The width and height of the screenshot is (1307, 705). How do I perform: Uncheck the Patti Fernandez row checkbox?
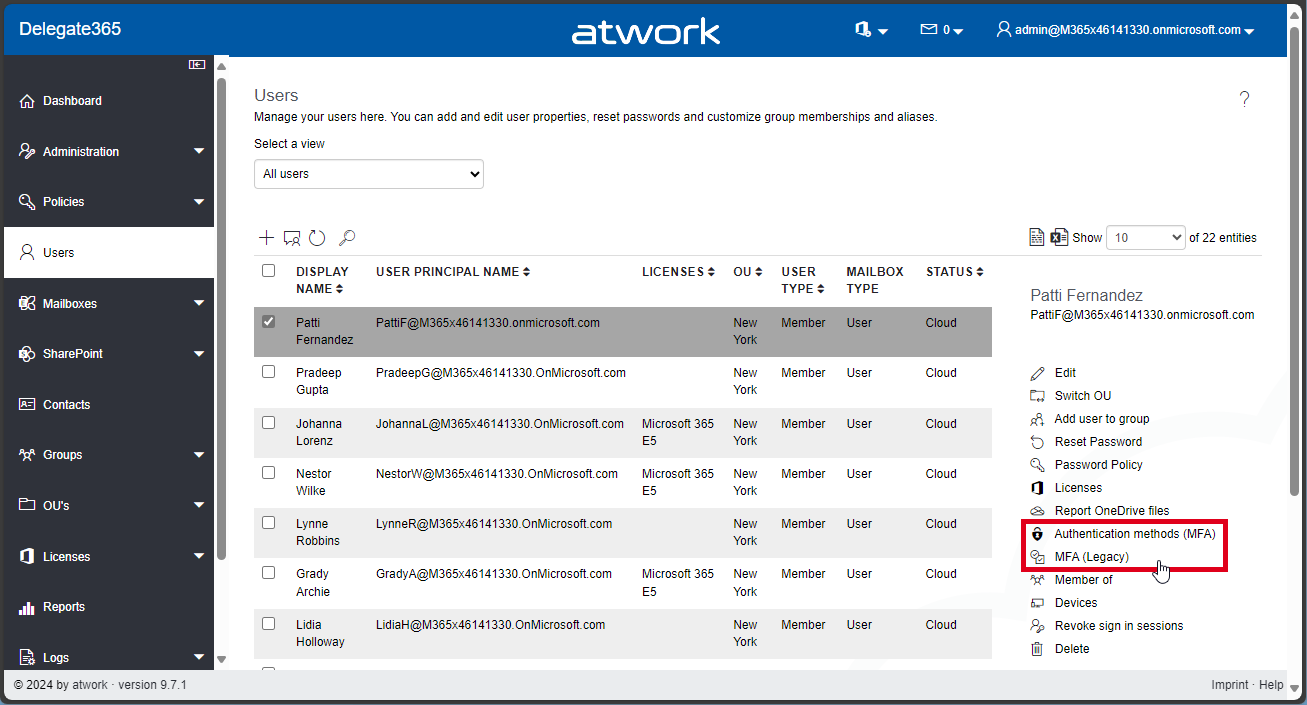point(268,322)
